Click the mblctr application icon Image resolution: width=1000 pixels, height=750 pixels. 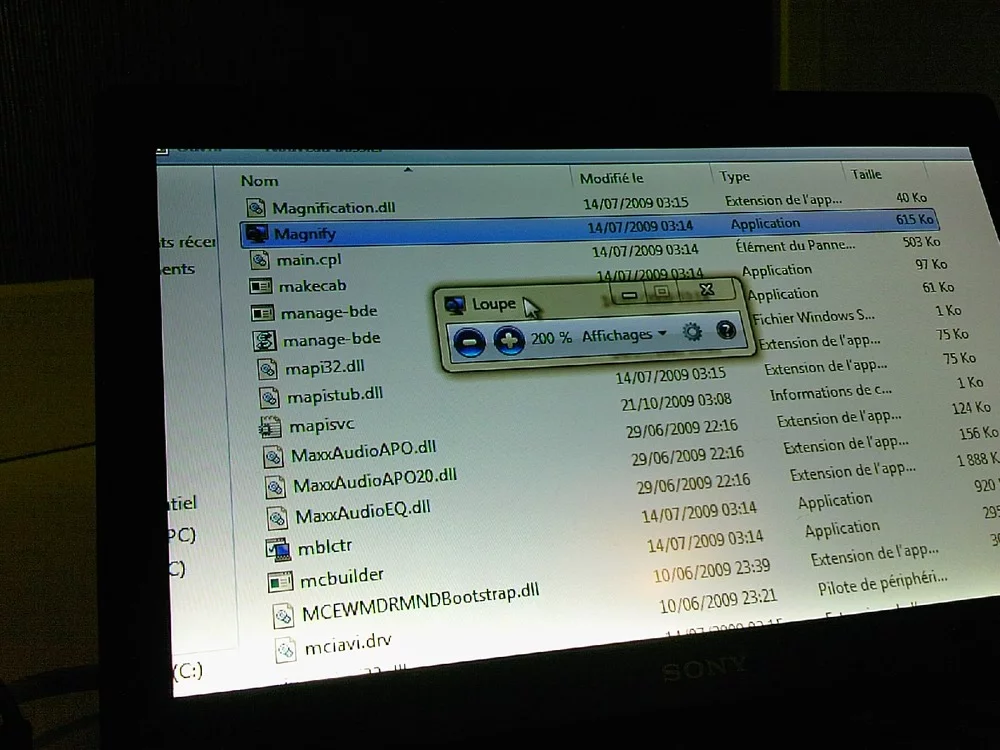pyautogui.click(x=279, y=549)
